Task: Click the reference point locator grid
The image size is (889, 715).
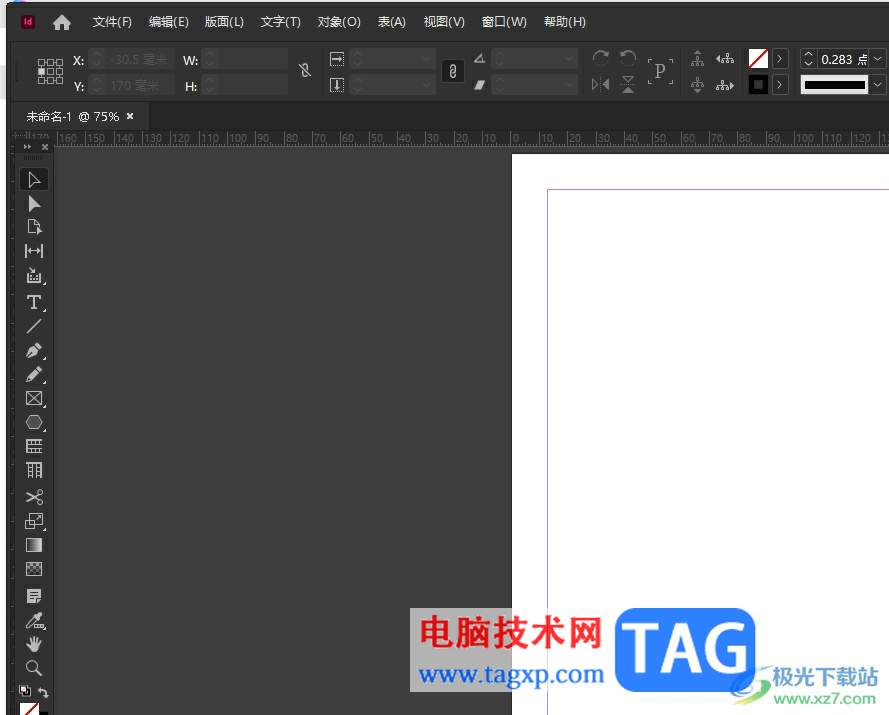Action: (x=50, y=71)
